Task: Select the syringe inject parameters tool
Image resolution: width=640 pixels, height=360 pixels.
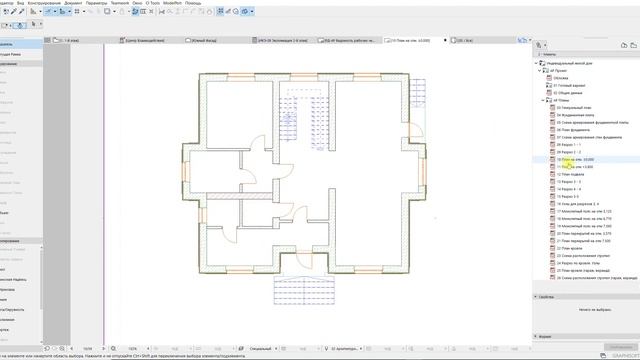Action: pyautogui.click(x=22, y=11)
